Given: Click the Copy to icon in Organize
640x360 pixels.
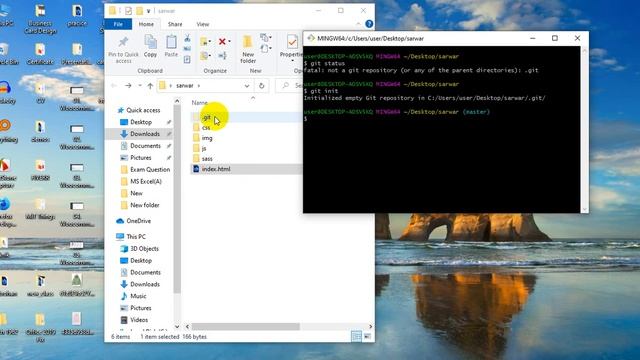Looking at the screenshot, I should (x=204, y=56).
